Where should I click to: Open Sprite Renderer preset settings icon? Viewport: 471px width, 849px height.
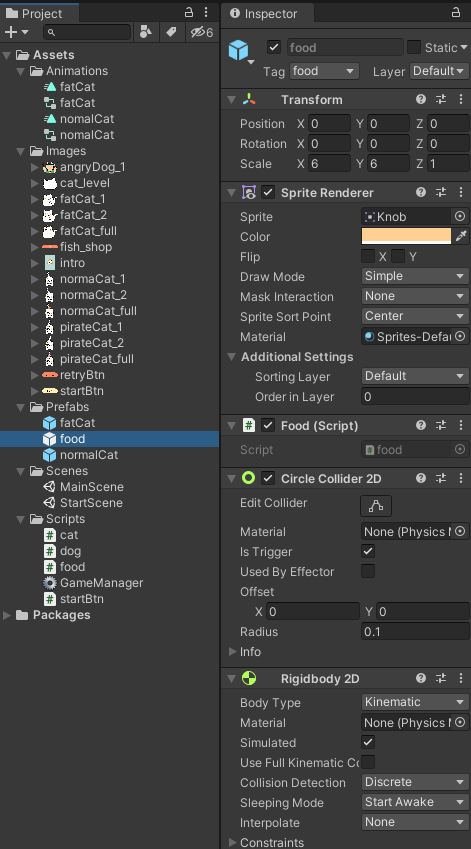441,192
